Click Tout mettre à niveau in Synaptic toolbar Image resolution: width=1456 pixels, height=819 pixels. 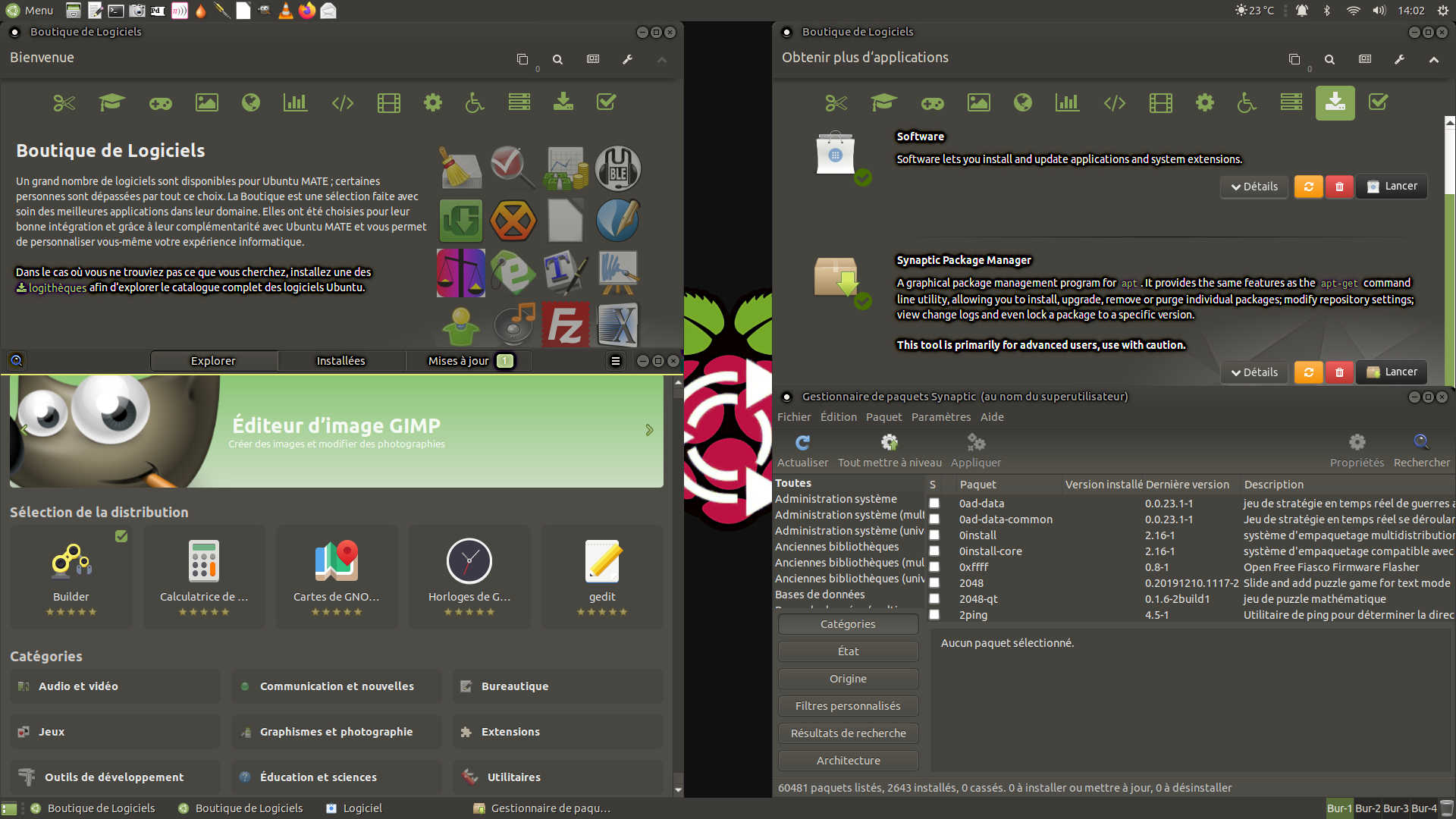(890, 450)
